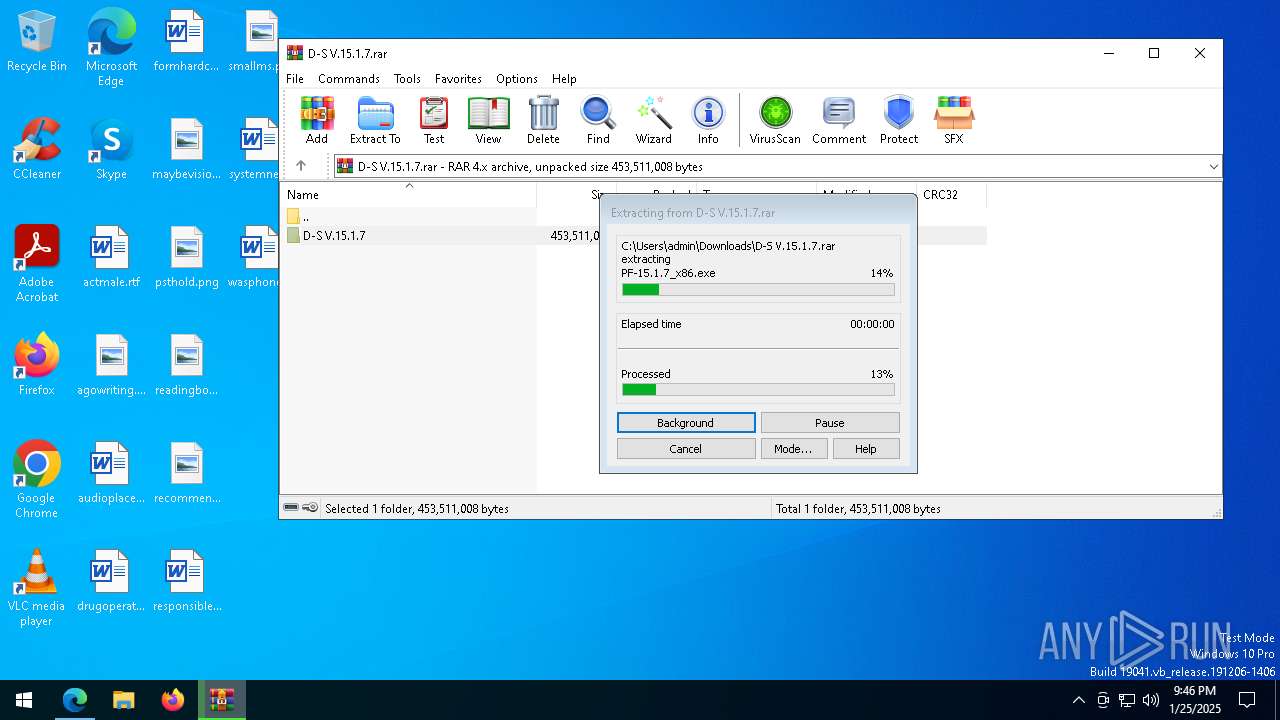
Task: Expand the archive path dropdown arrow
Action: [x=1213, y=167]
